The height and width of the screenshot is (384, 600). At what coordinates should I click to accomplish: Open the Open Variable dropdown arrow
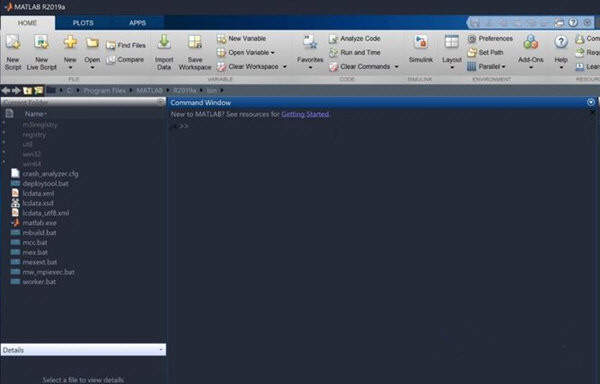(272, 52)
